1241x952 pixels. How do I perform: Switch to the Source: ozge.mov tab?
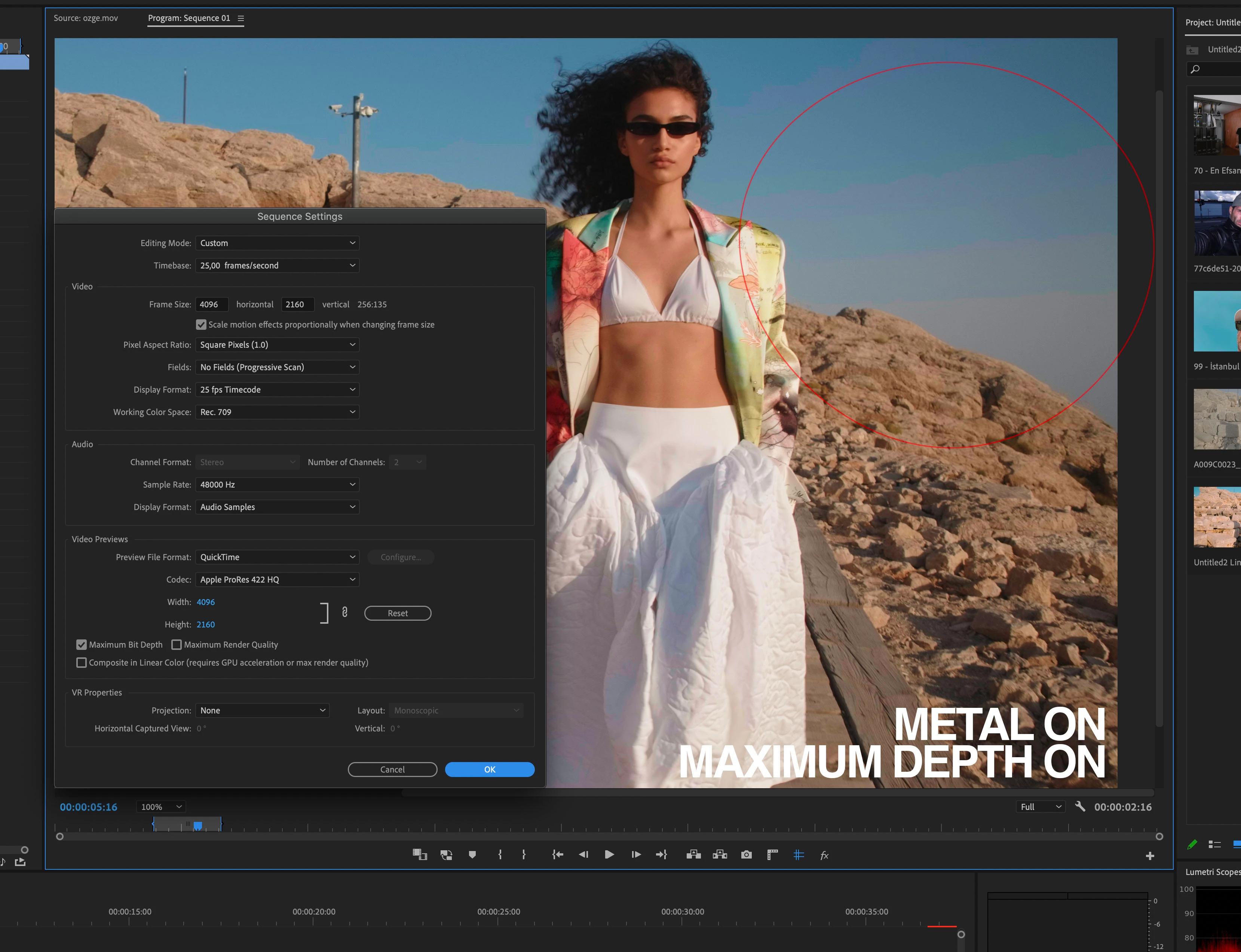[x=86, y=18]
